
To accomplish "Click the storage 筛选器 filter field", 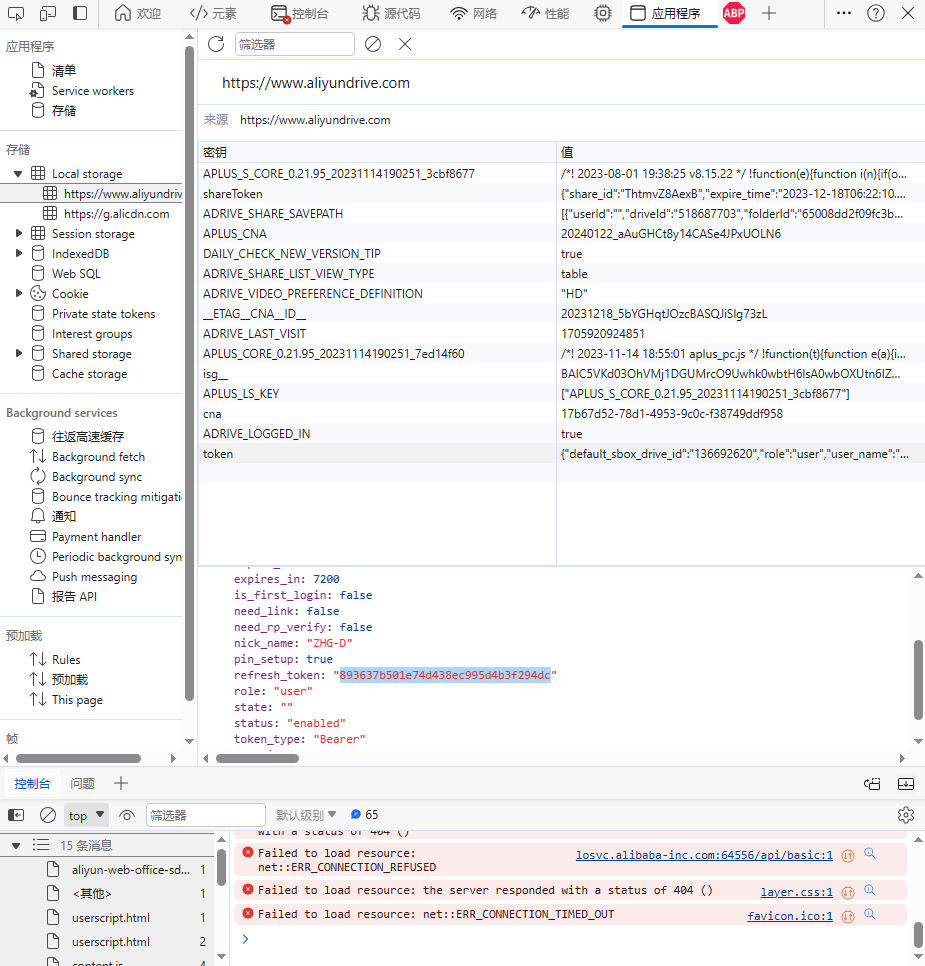I will point(295,44).
